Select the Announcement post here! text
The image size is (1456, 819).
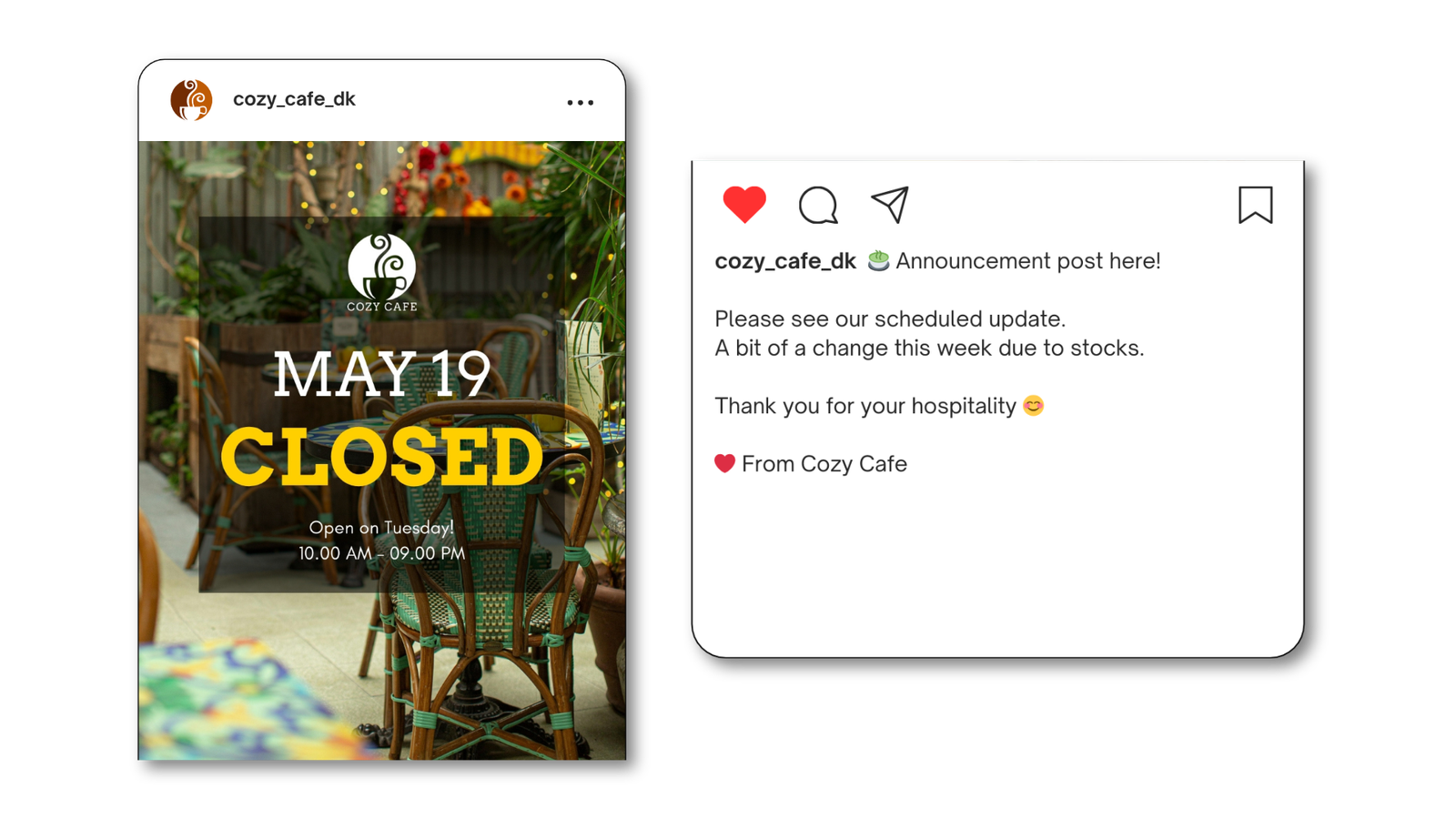coord(1028,261)
